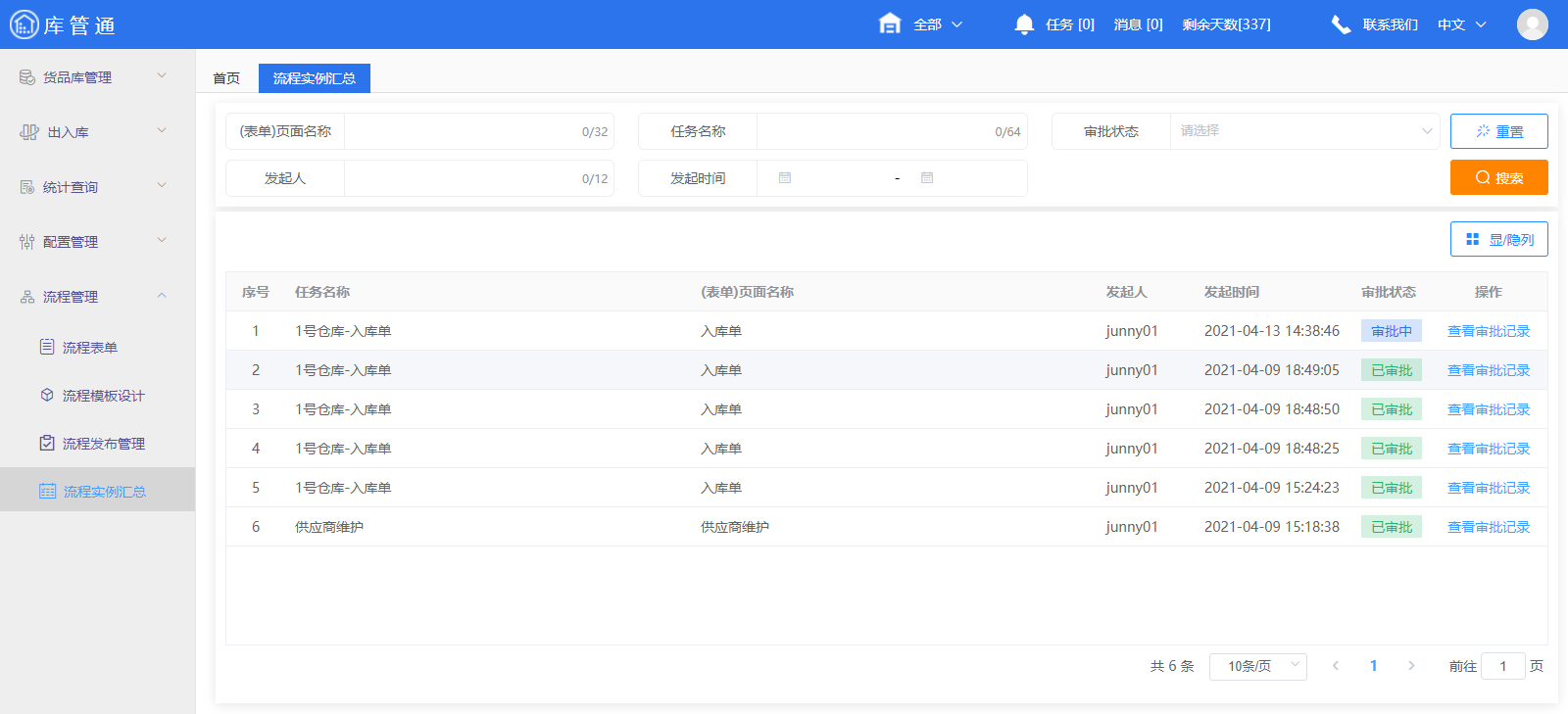Open 流程表单 in the sidebar
This screenshot has height=714, width=1568.
pyautogui.click(x=90, y=348)
